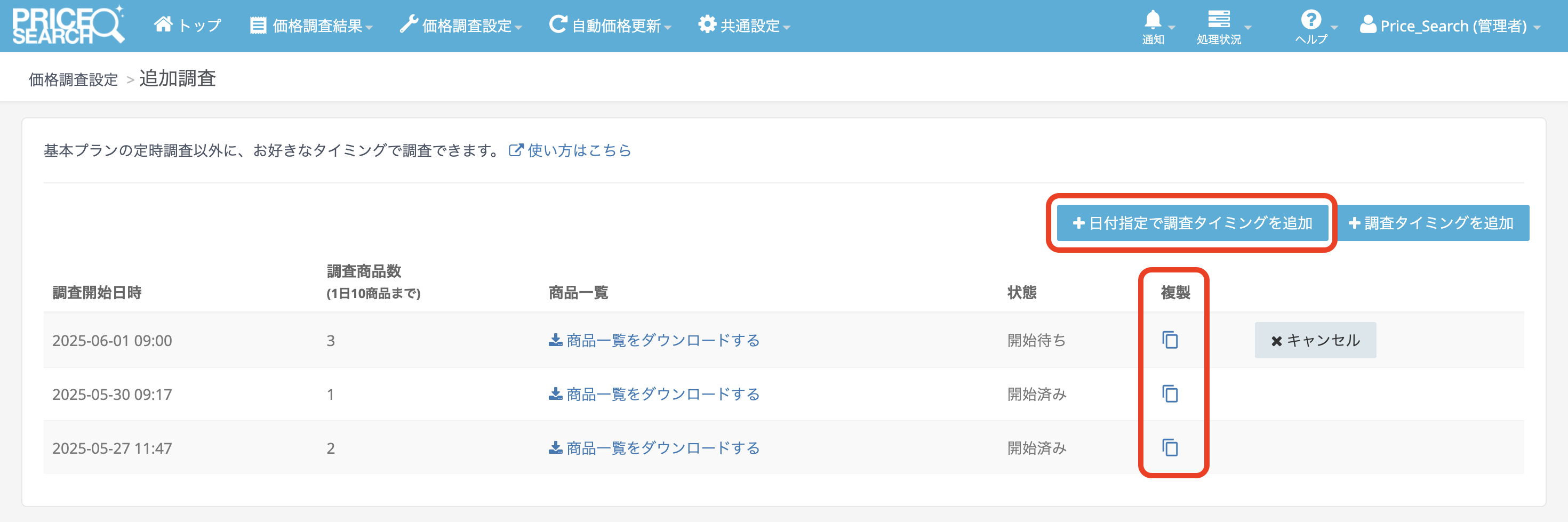Expand the 自動価格更新 dropdown menu

pos(611,26)
